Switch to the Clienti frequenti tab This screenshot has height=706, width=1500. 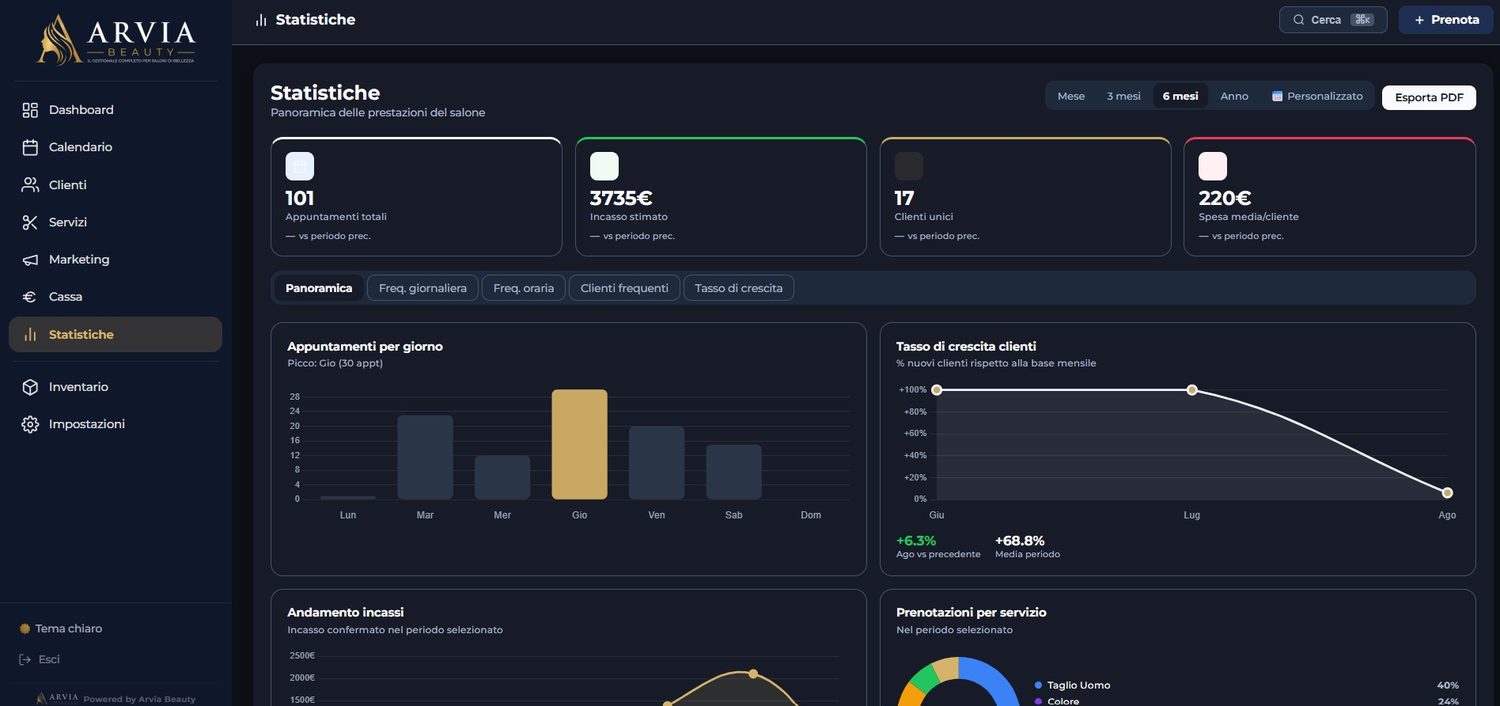(625, 288)
